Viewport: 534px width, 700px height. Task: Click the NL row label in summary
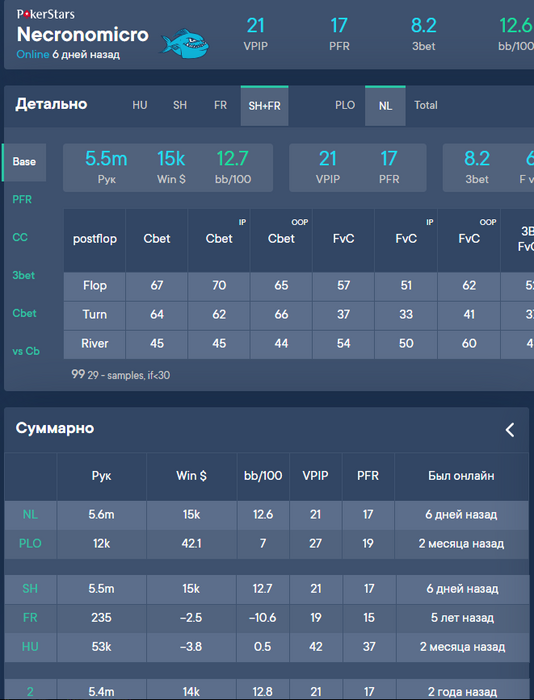point(30,515)
